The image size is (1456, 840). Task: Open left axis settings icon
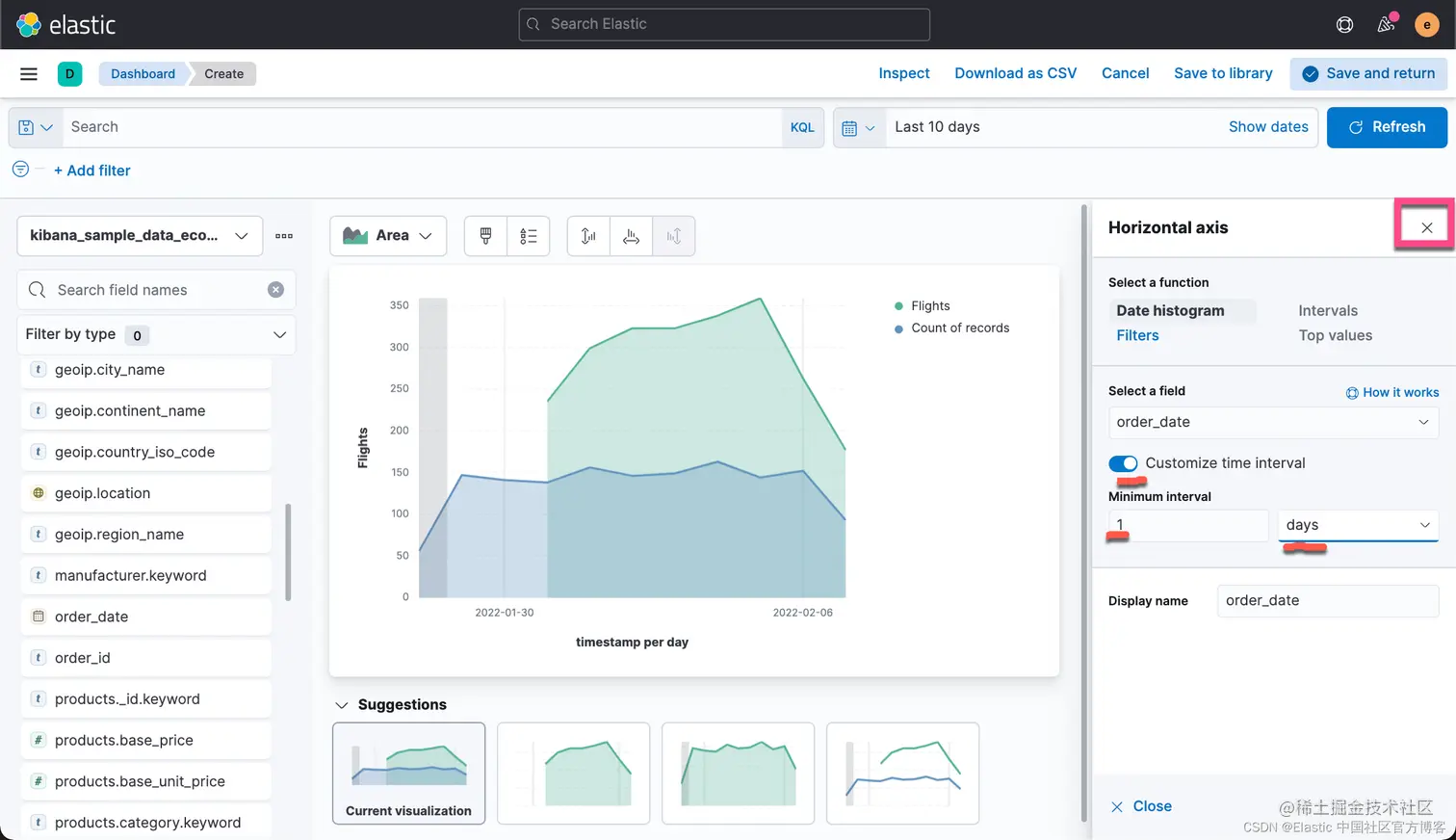click(x=588, y=236)
